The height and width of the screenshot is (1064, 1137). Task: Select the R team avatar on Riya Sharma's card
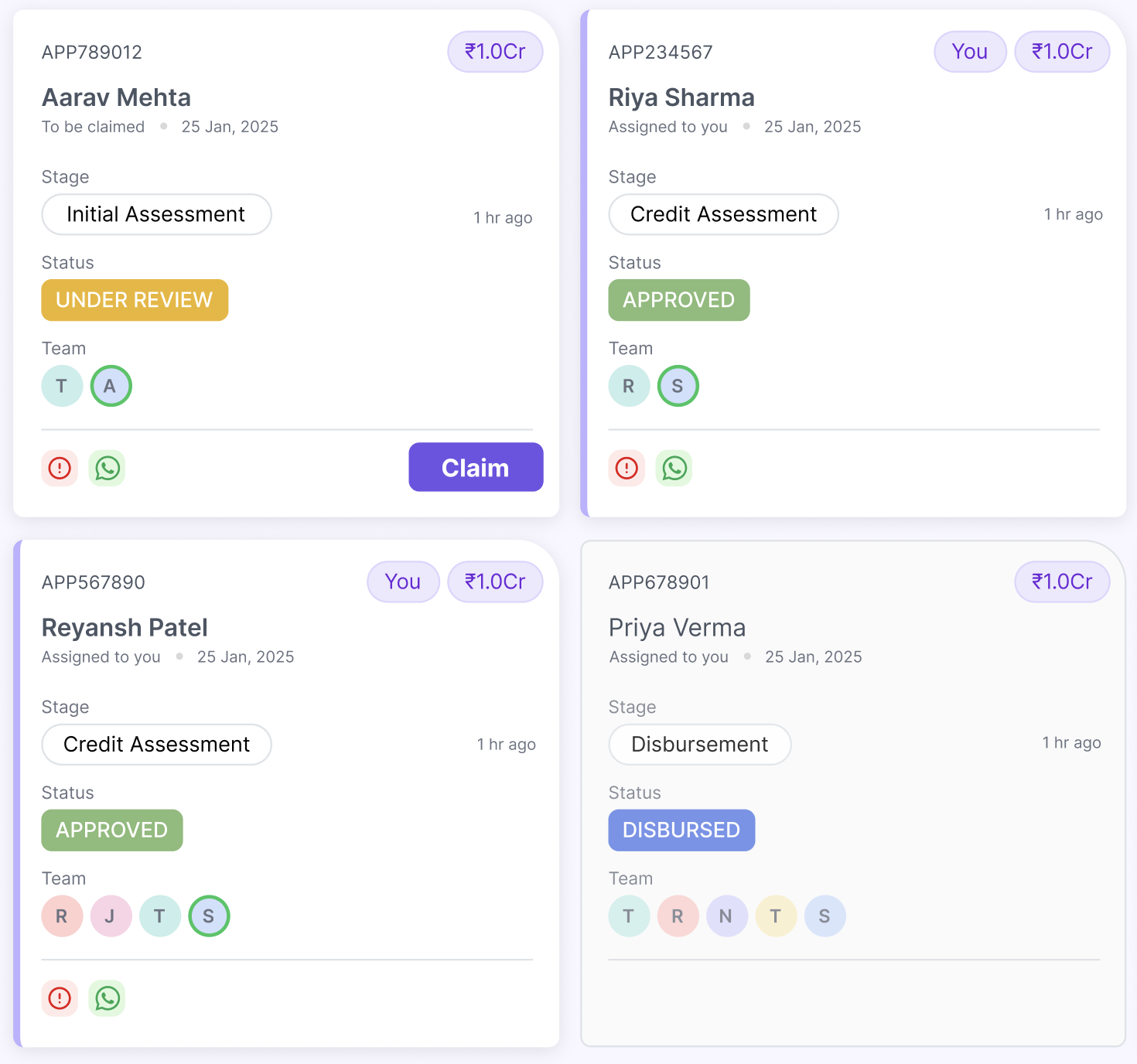629,385
